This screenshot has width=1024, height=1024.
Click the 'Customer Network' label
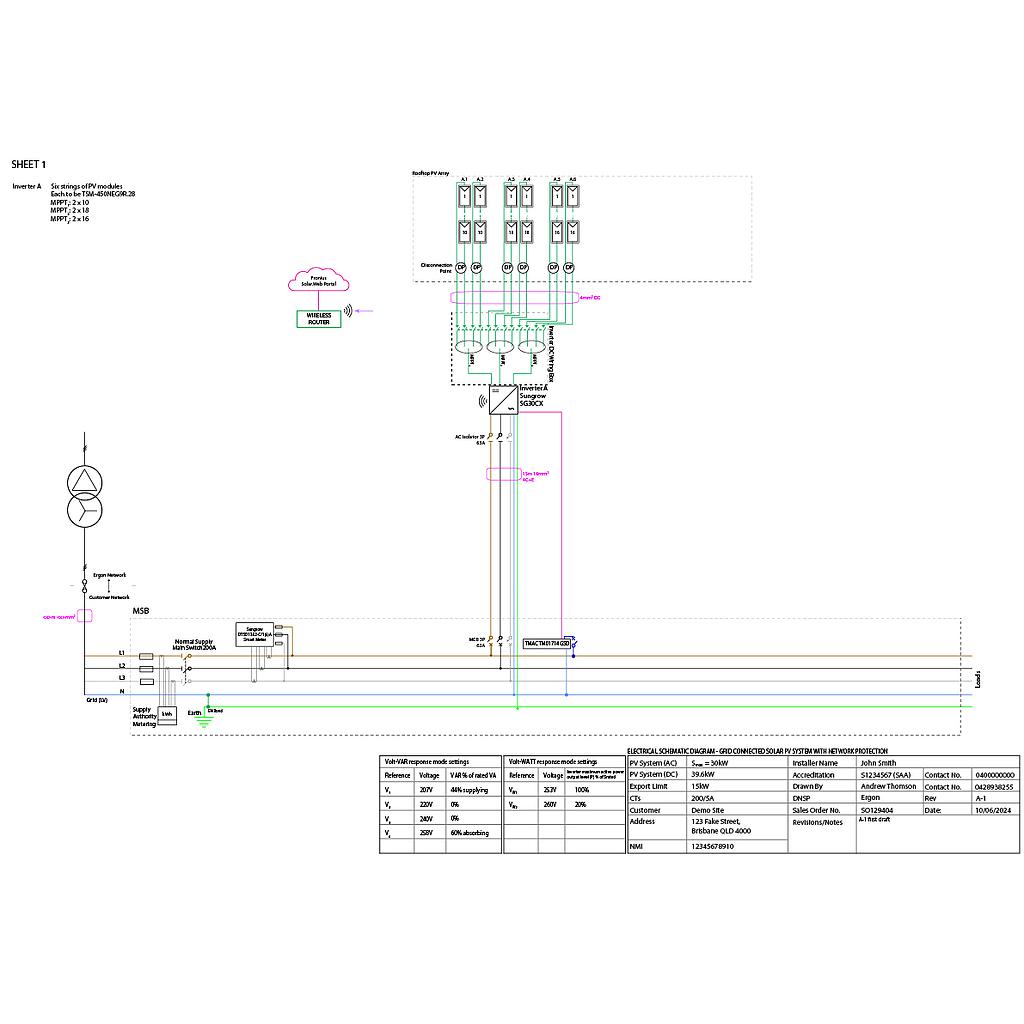tap(109, 598)
